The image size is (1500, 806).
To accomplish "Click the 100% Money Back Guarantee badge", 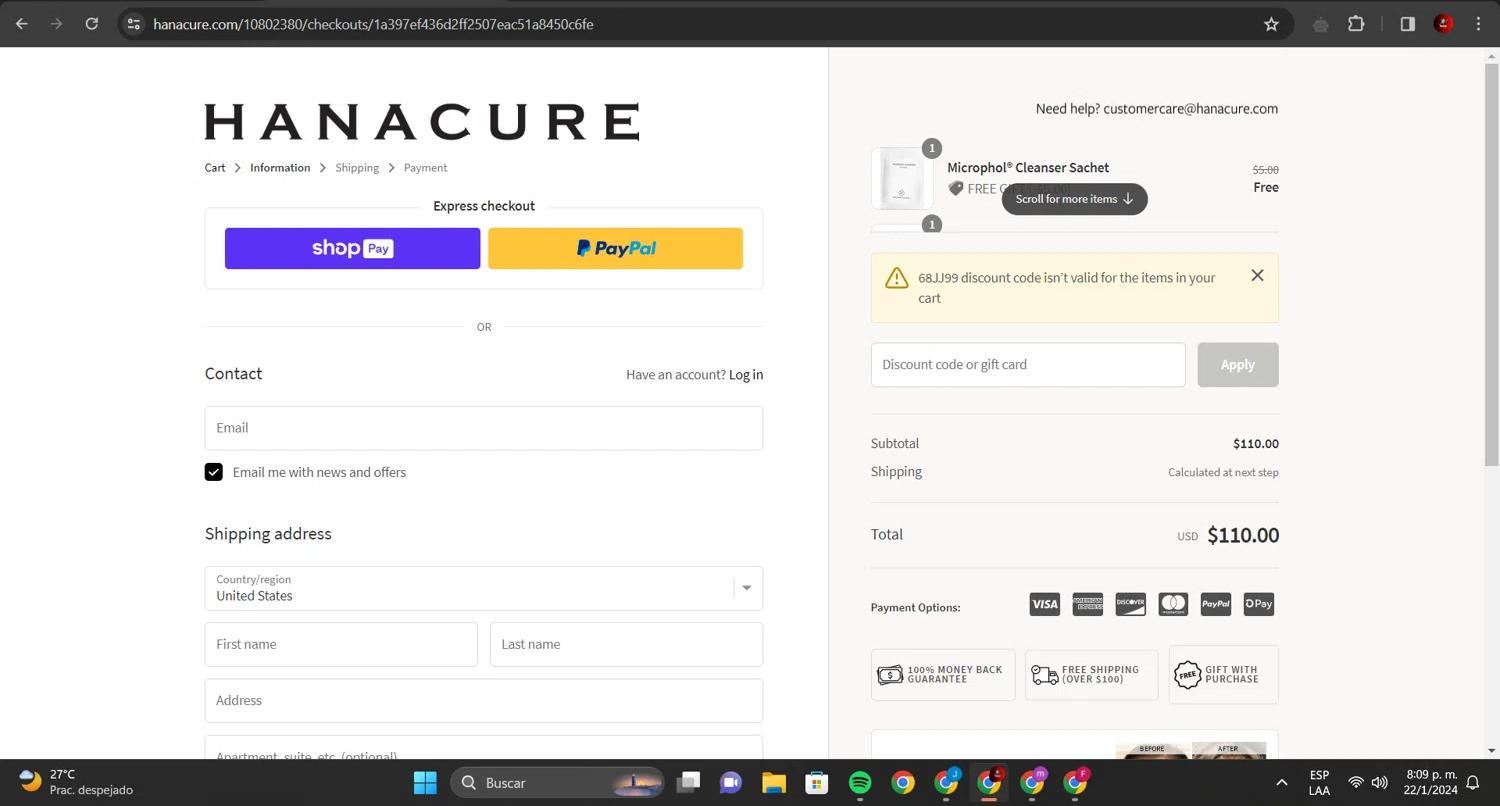I will 943,675.
